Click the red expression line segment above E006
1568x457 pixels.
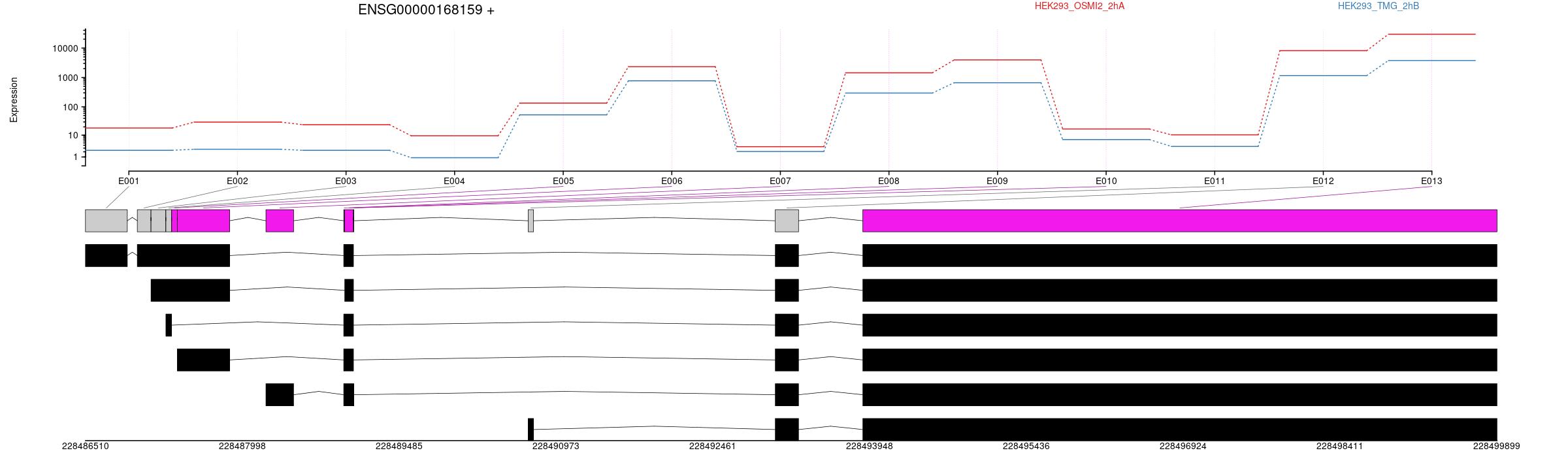pos(672,67)
